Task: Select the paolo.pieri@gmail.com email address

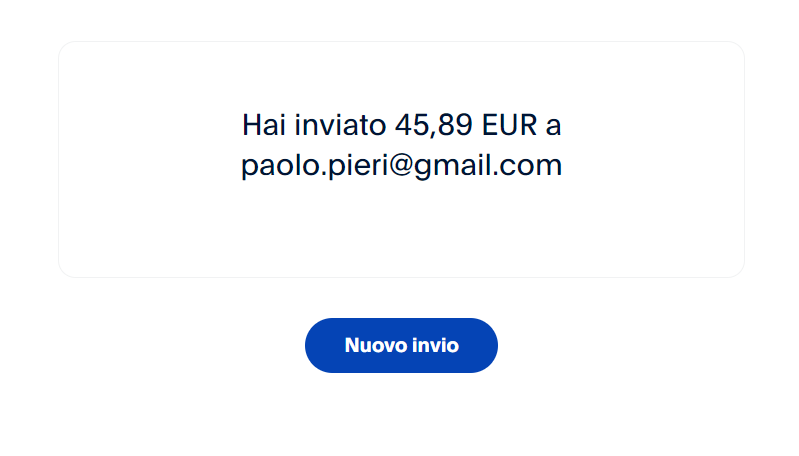Action: tap(402, 166)
